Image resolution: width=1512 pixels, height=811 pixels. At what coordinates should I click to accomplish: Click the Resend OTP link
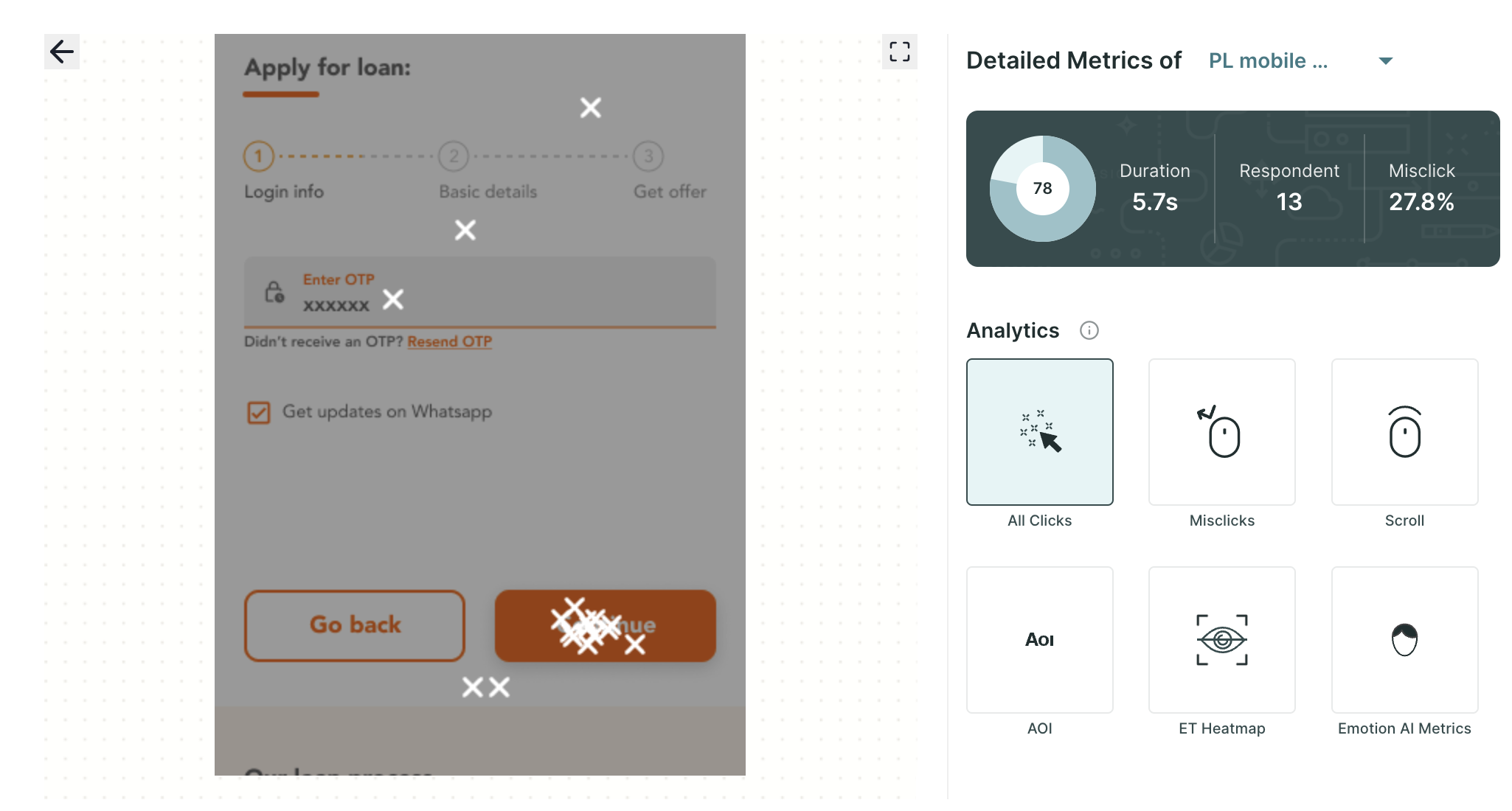click(x=449, y=341)
